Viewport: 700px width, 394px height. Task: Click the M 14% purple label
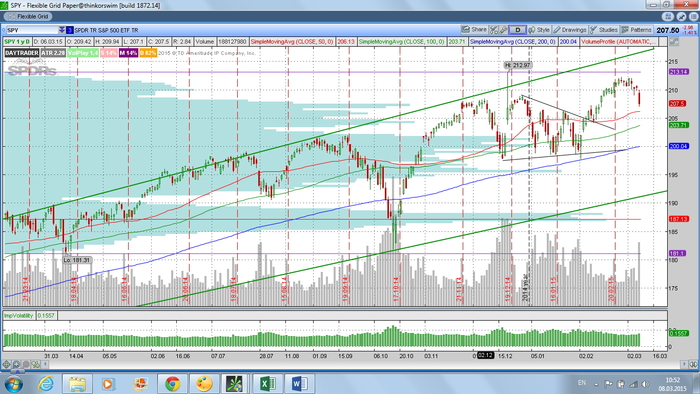pyautogui.click(x=128, y=53)
